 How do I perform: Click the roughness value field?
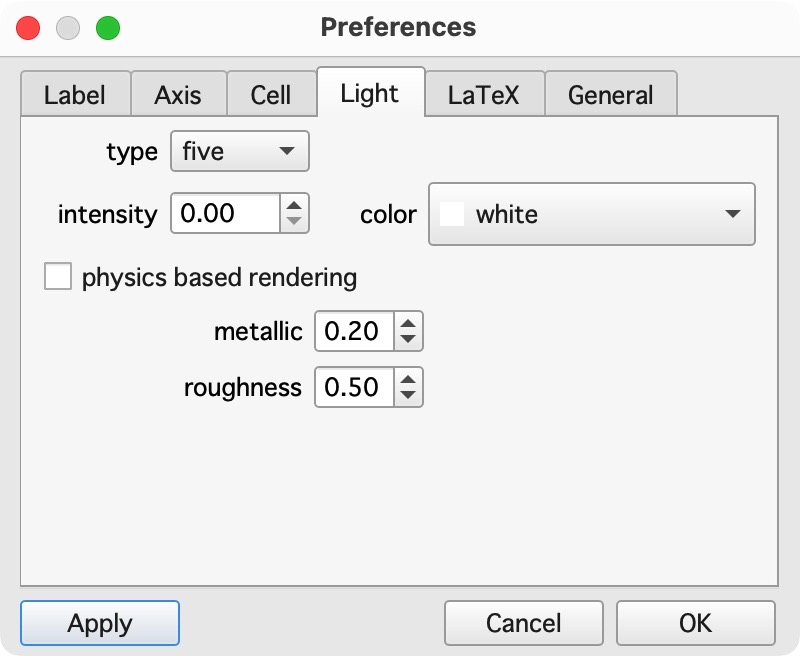point(355,387)
